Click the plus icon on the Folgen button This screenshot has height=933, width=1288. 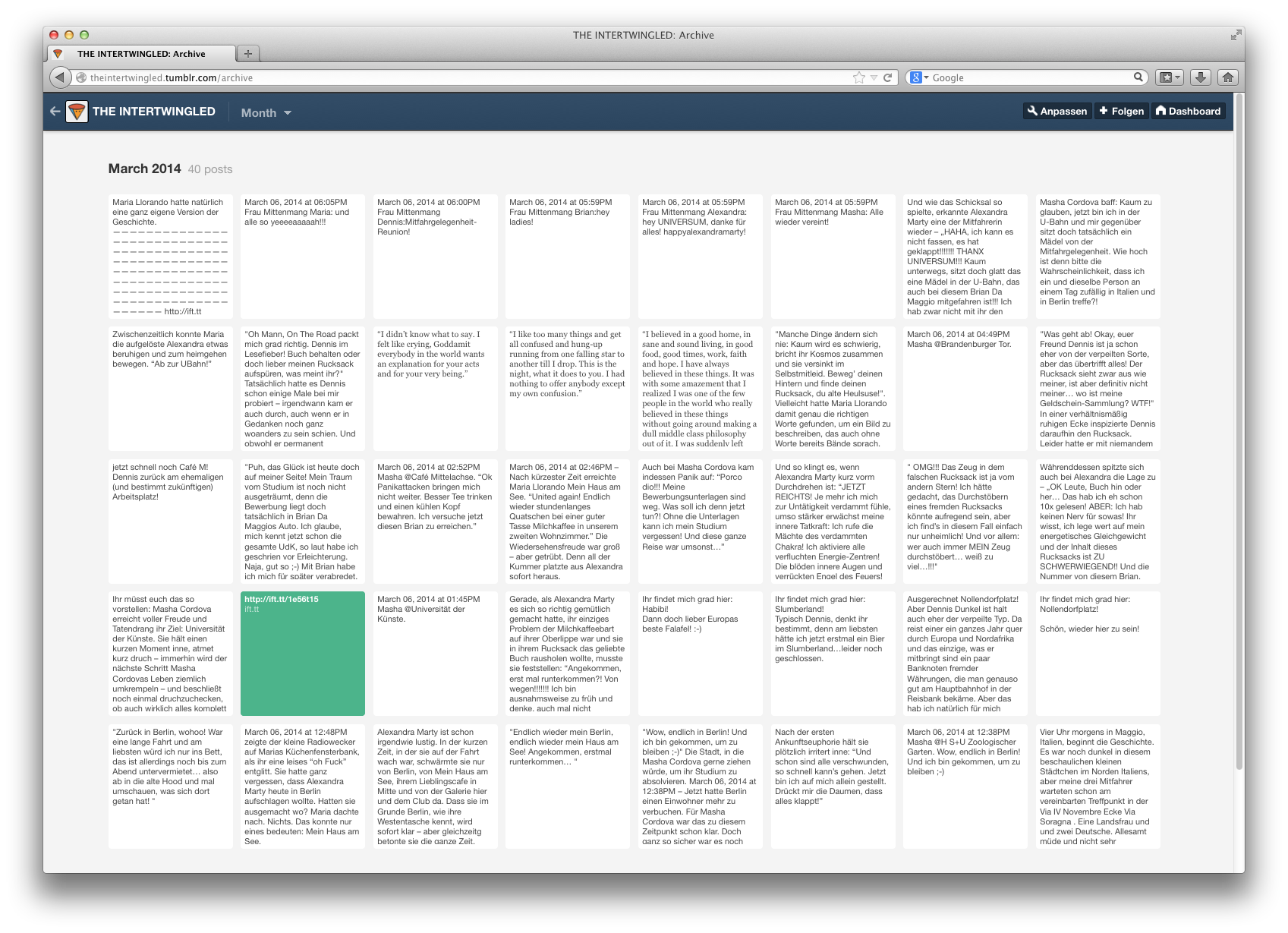click(x=1104, y=111)
